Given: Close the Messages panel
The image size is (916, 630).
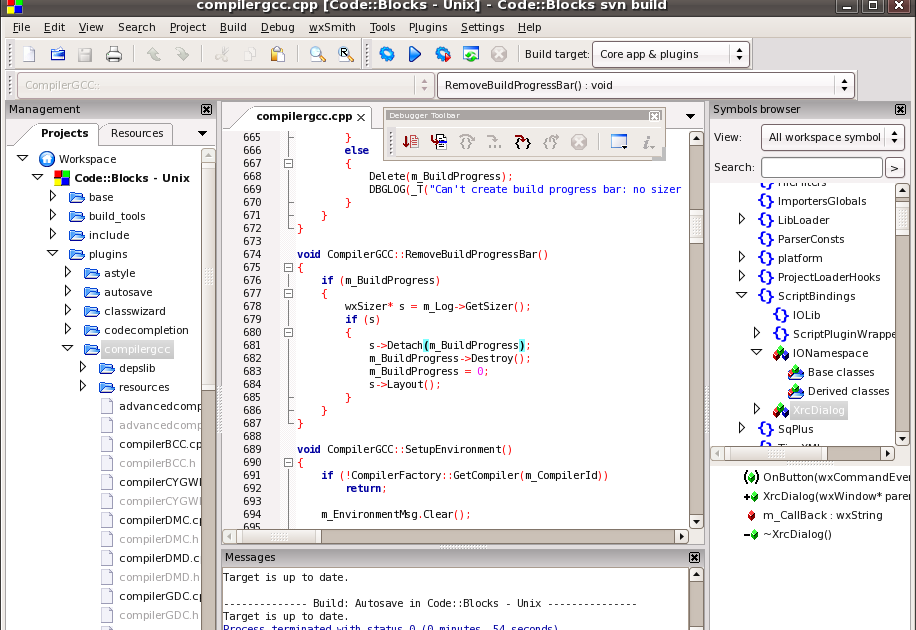Looking at the screenshot, I should [695, 558].
